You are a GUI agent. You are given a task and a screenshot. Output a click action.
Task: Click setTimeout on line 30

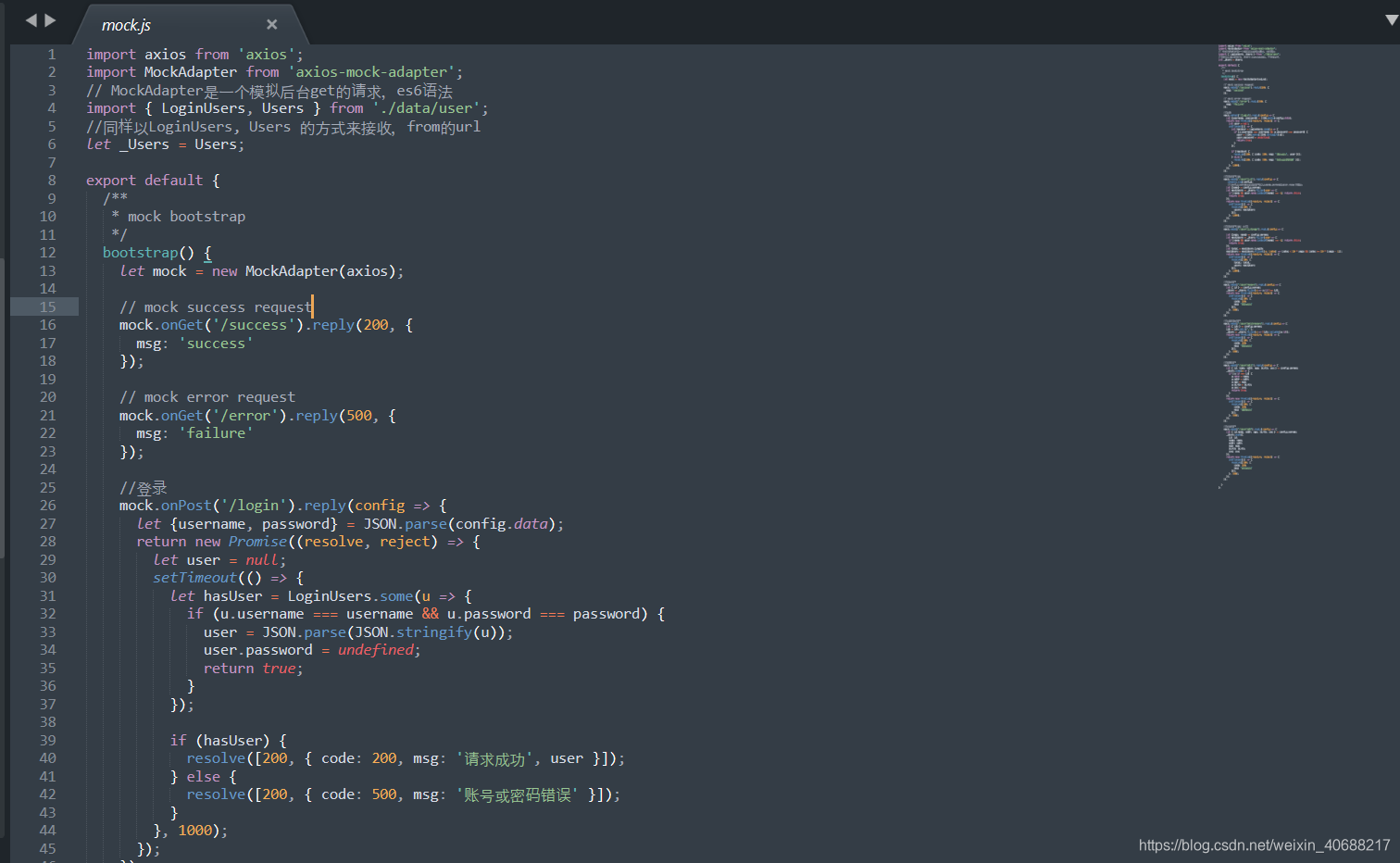click(194, 577)
